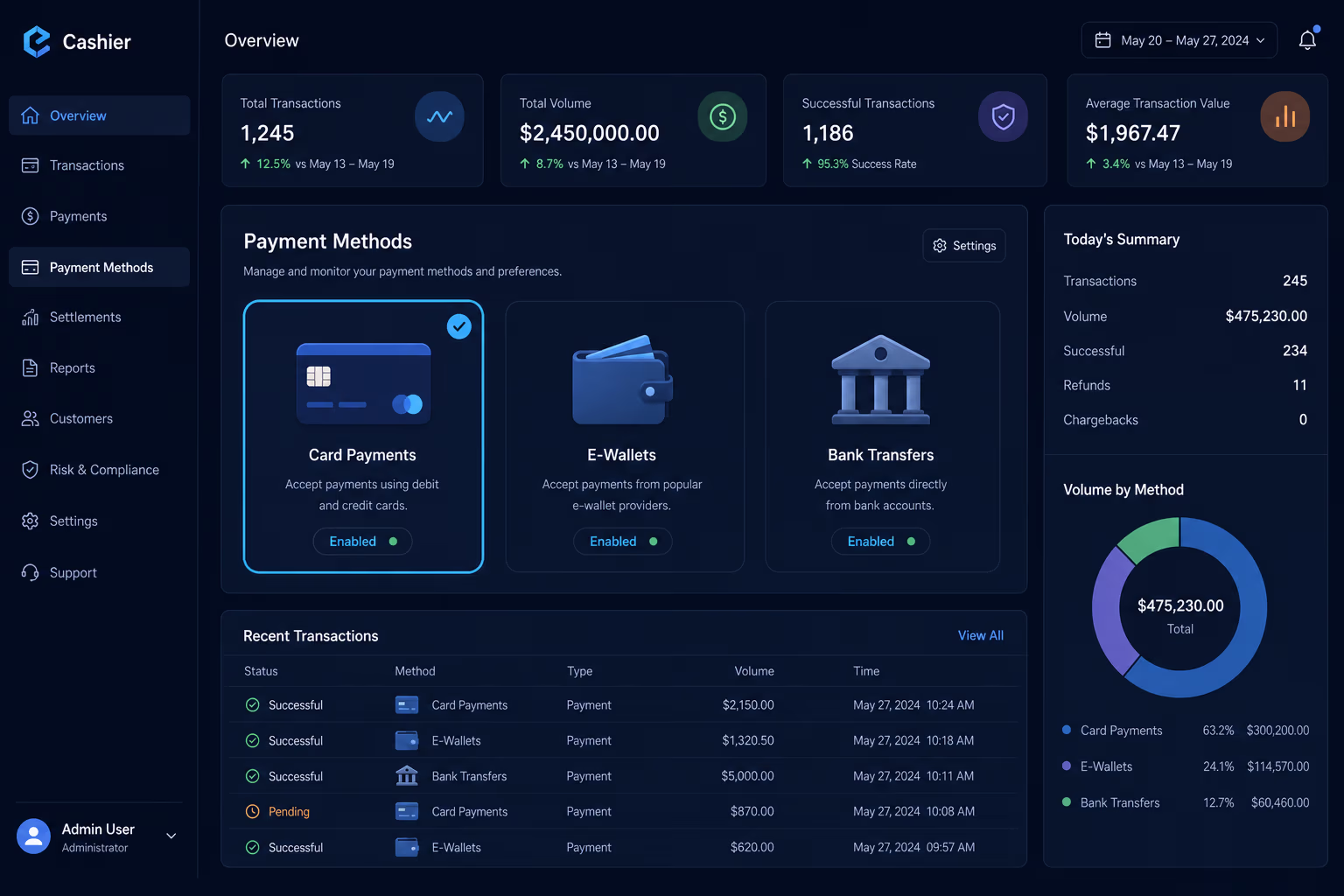
Task: Toggle E-Wallets Enabled status
Action: point(623,542)
